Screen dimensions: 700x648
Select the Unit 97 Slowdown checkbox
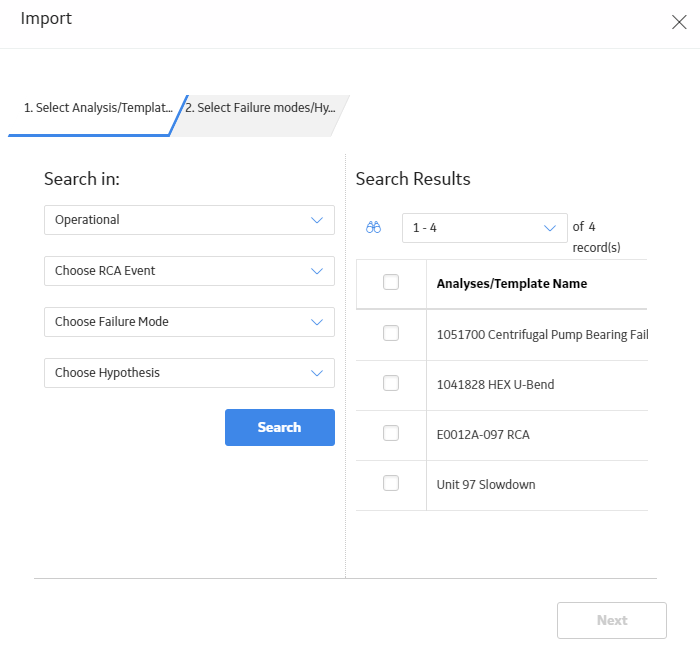tap(391, 483)
